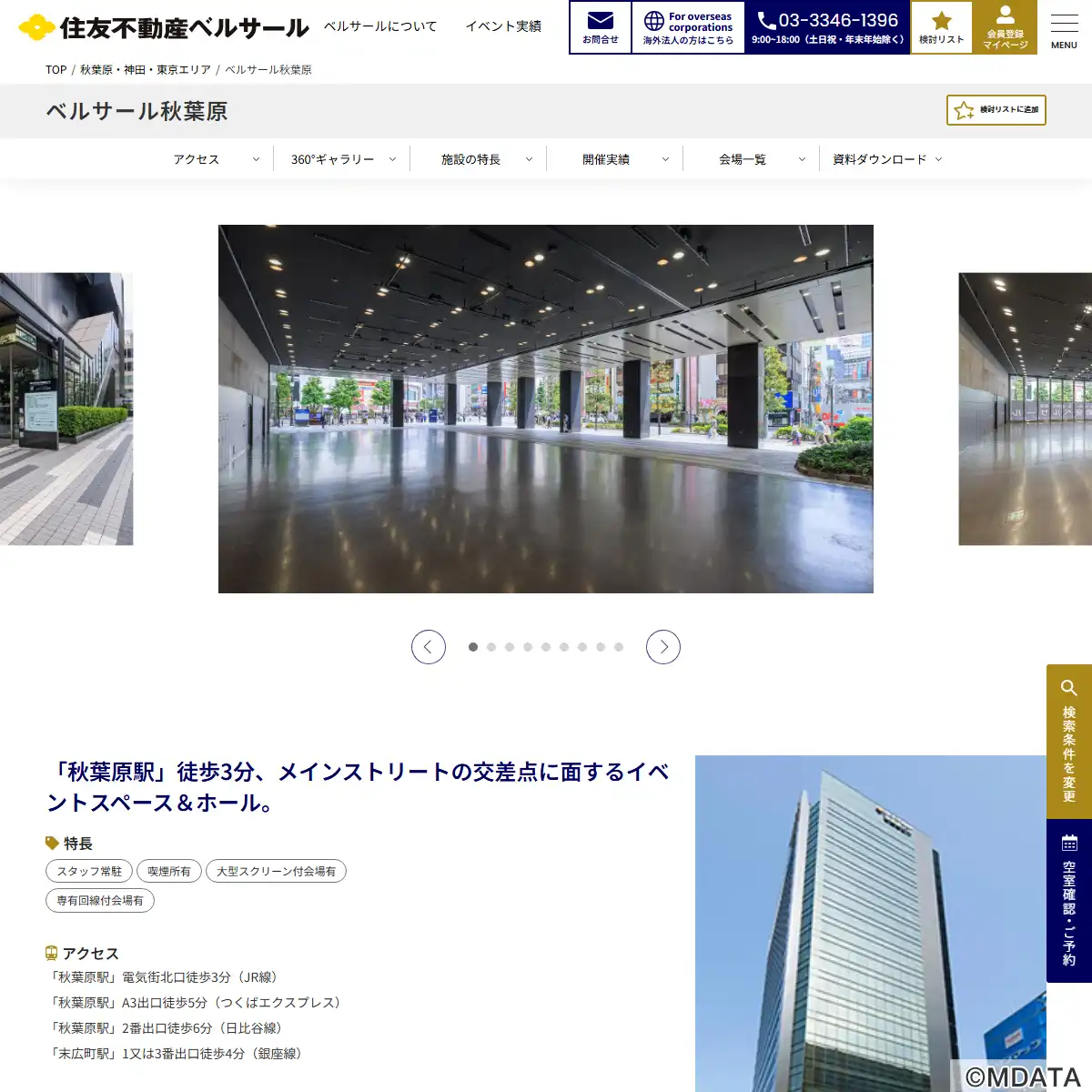The image size is (1092, 1092).
Task: Select the fifth carousel dot
Action: 546,647
